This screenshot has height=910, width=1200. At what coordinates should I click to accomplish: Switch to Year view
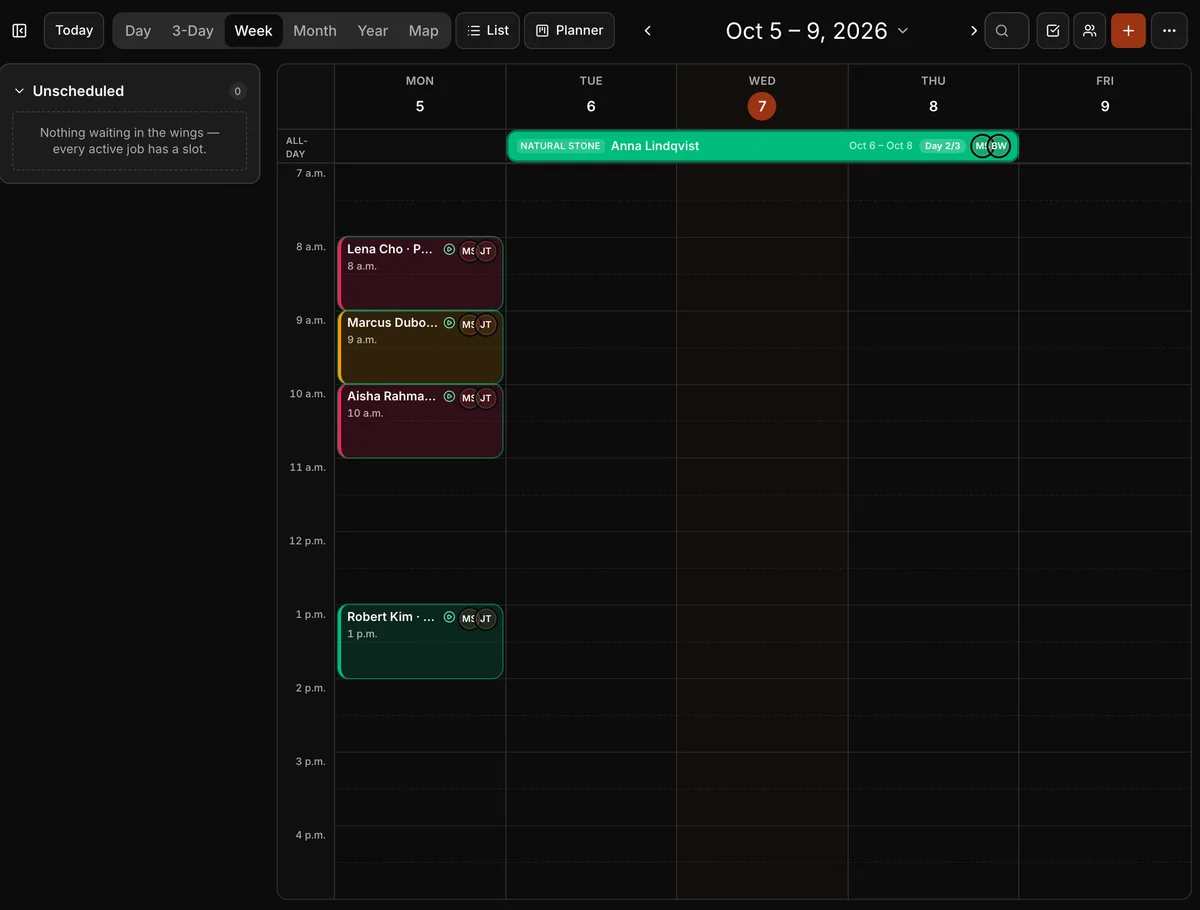point(373,31)
